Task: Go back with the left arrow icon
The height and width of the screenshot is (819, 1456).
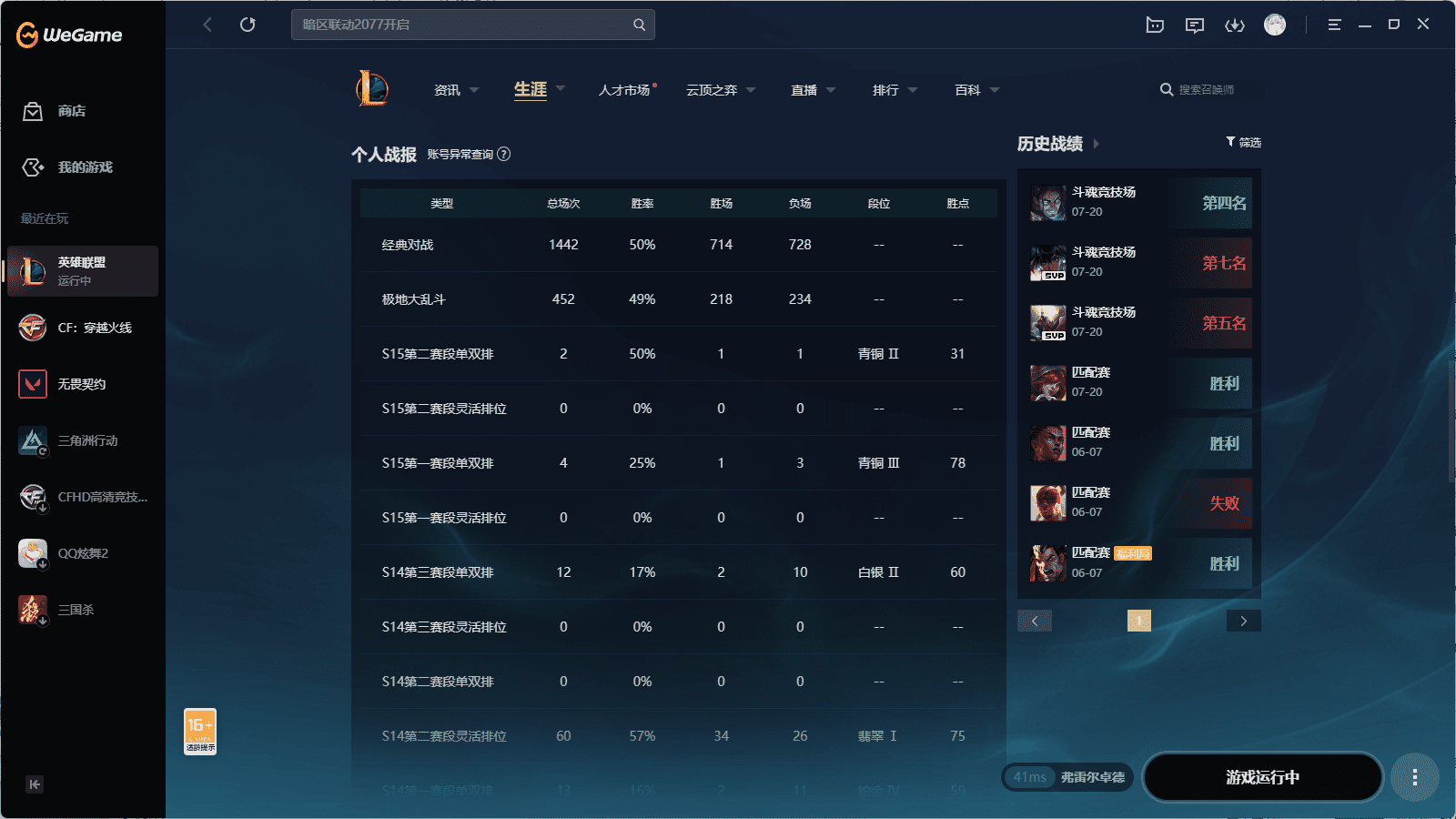Action: tap(207, 25)
